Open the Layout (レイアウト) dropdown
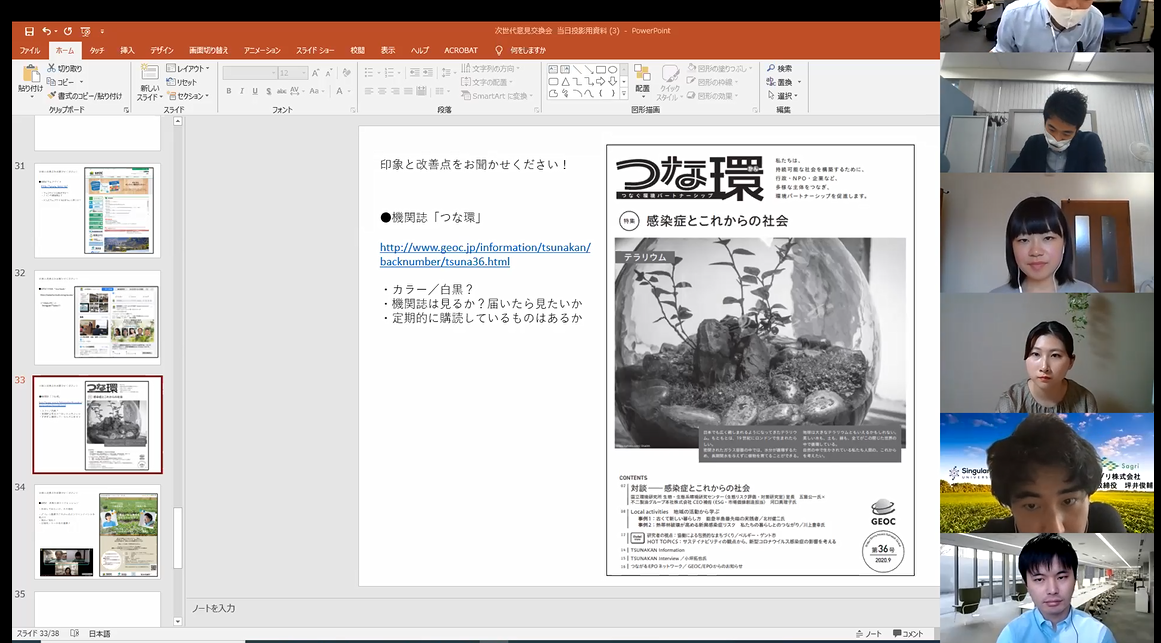The width and height of the screenshot is (1161, 643). click(188, 68)
